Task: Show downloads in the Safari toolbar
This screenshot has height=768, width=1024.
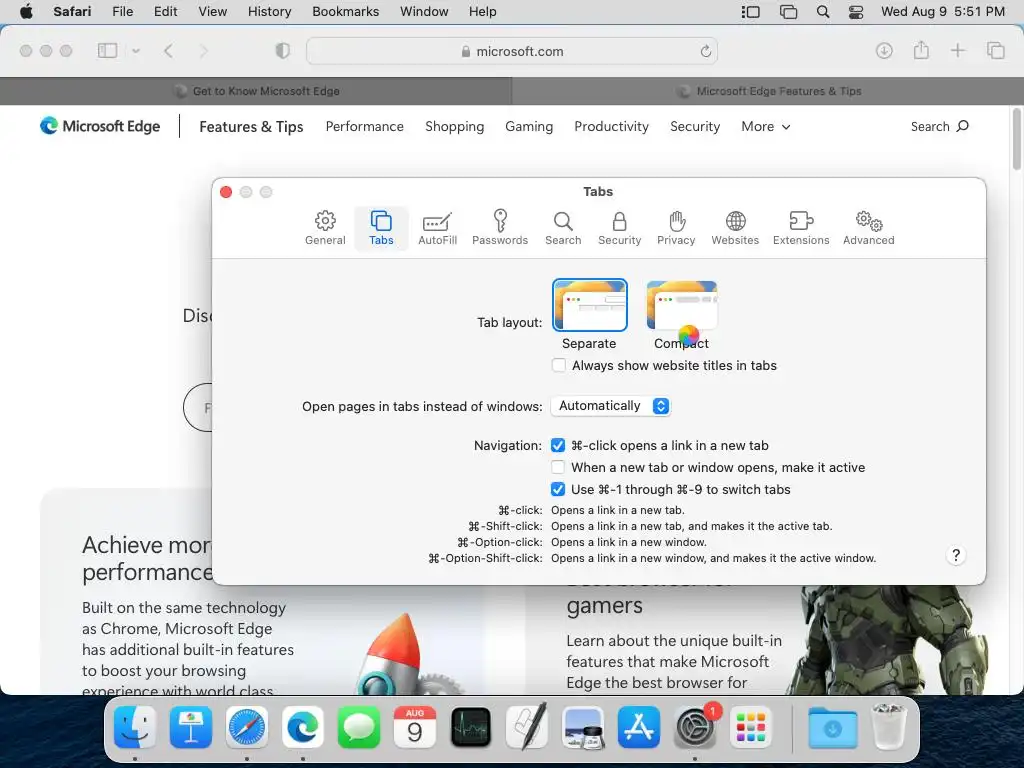Action: click(884, 50)
